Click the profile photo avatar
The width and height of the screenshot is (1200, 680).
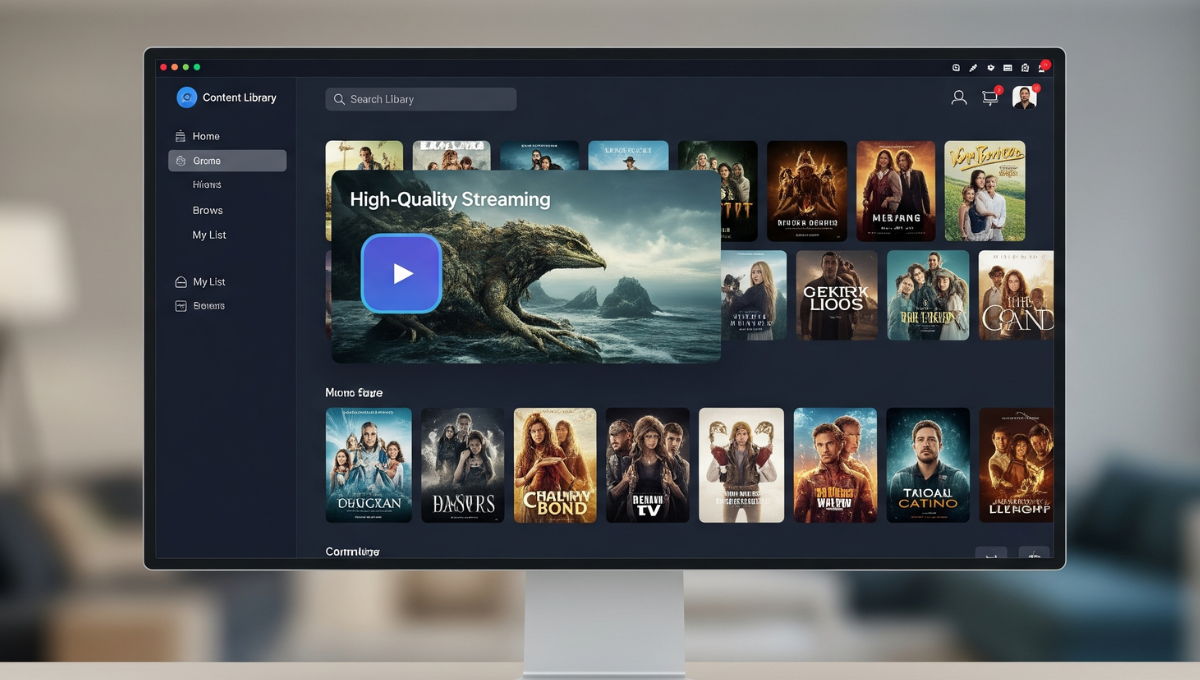point(1023,97)
